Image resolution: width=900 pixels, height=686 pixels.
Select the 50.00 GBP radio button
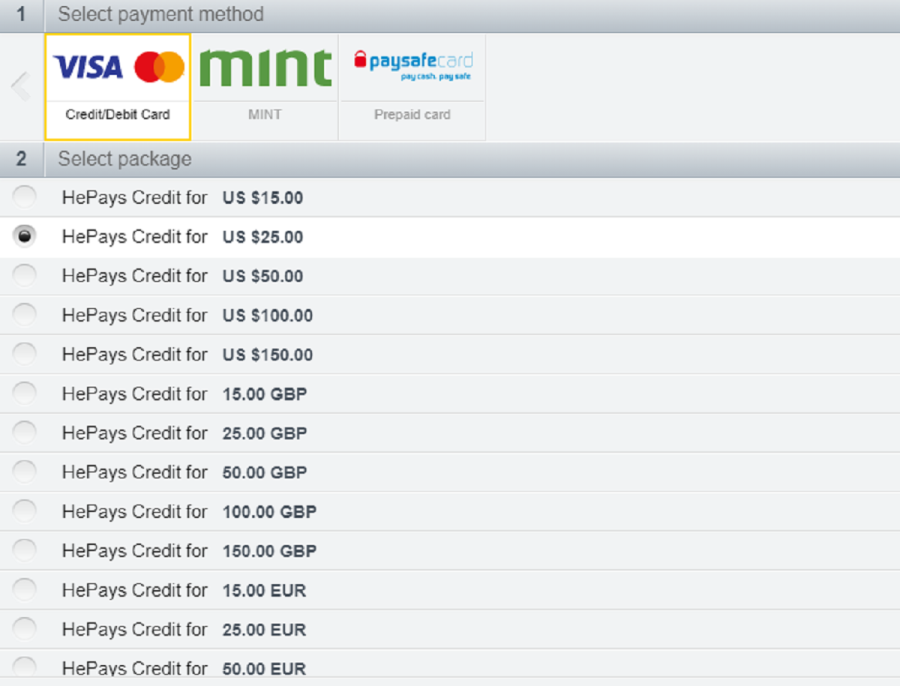coord(25,471)
